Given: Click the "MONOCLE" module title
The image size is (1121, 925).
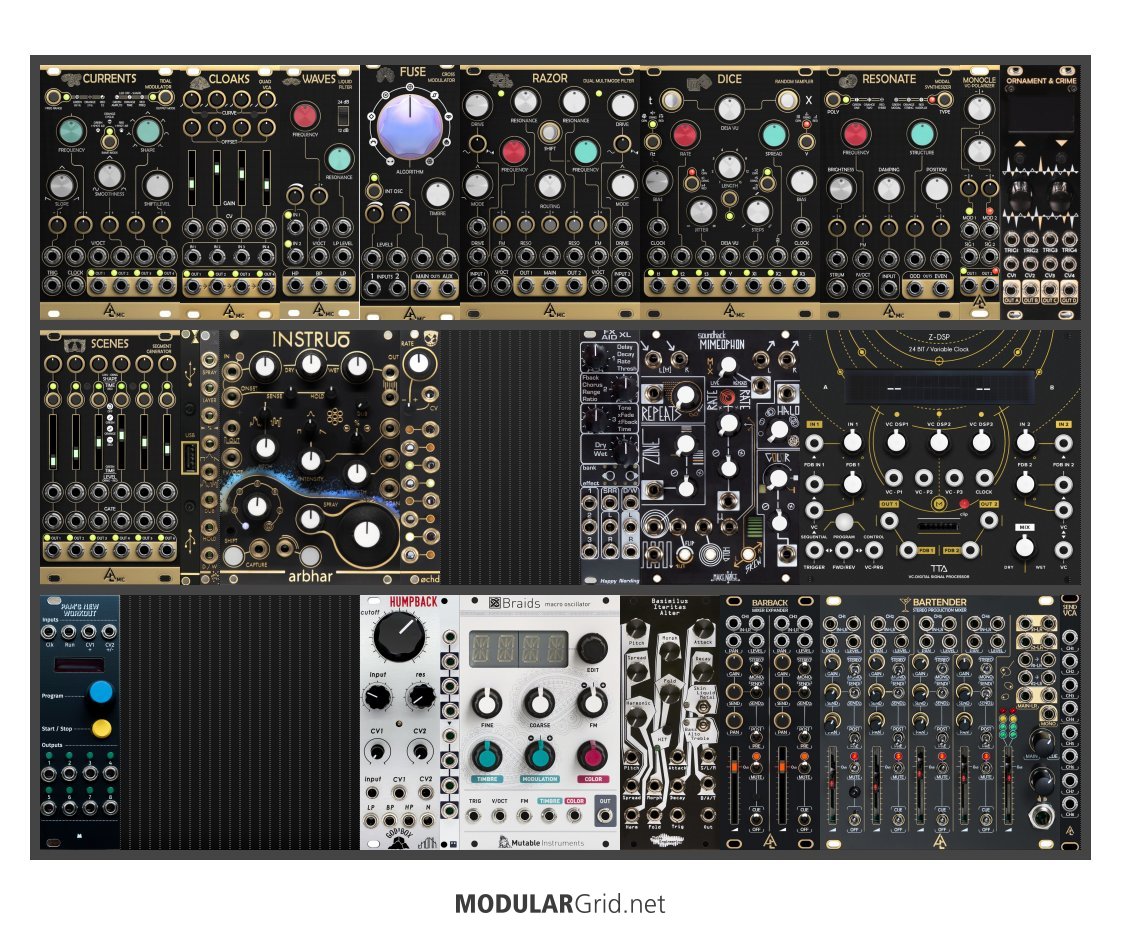Looking at the screenshot, I should pyautogui.click(x=979, y=80).
